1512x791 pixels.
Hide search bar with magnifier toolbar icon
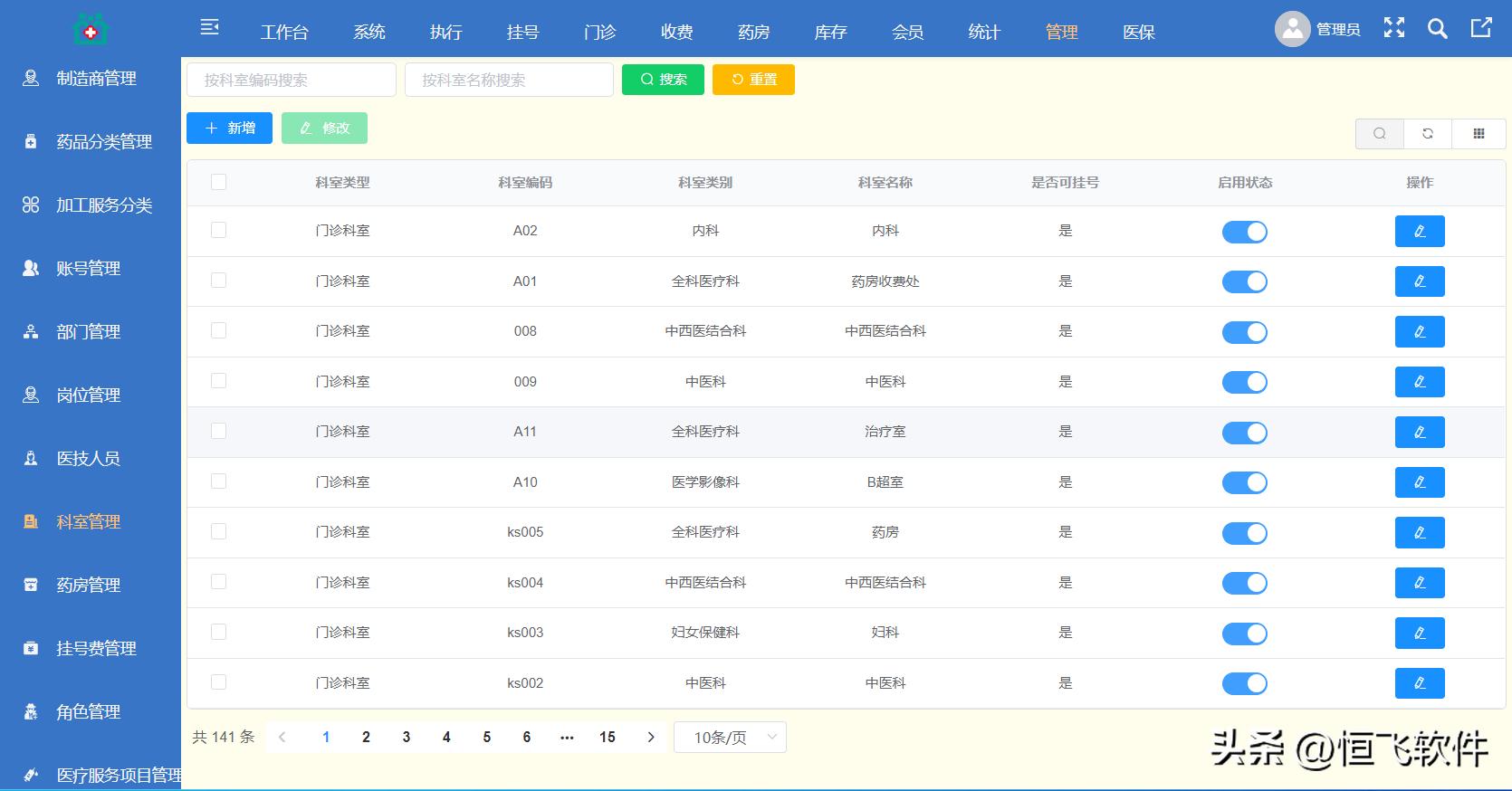1380,134
